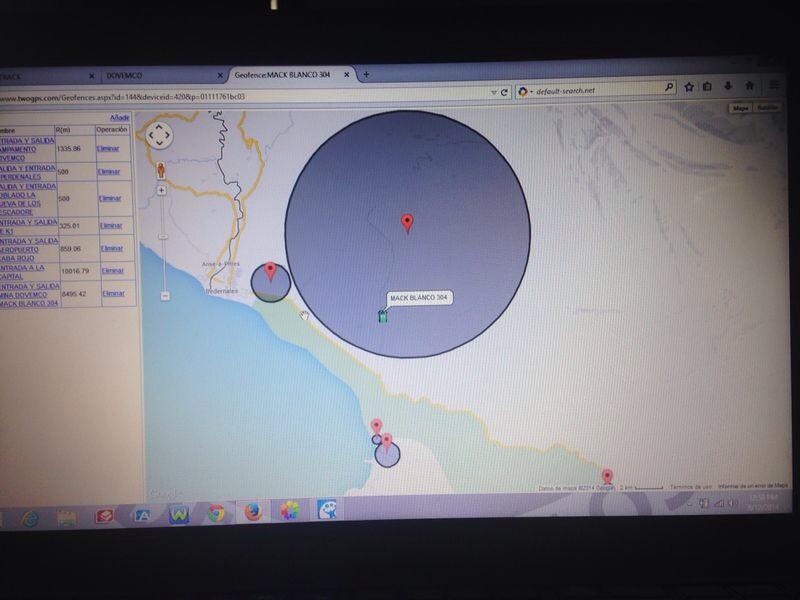The image size is (800, 600).
Task: Click the MACK BLANCO 304 map label
Action: coord(418,297)
